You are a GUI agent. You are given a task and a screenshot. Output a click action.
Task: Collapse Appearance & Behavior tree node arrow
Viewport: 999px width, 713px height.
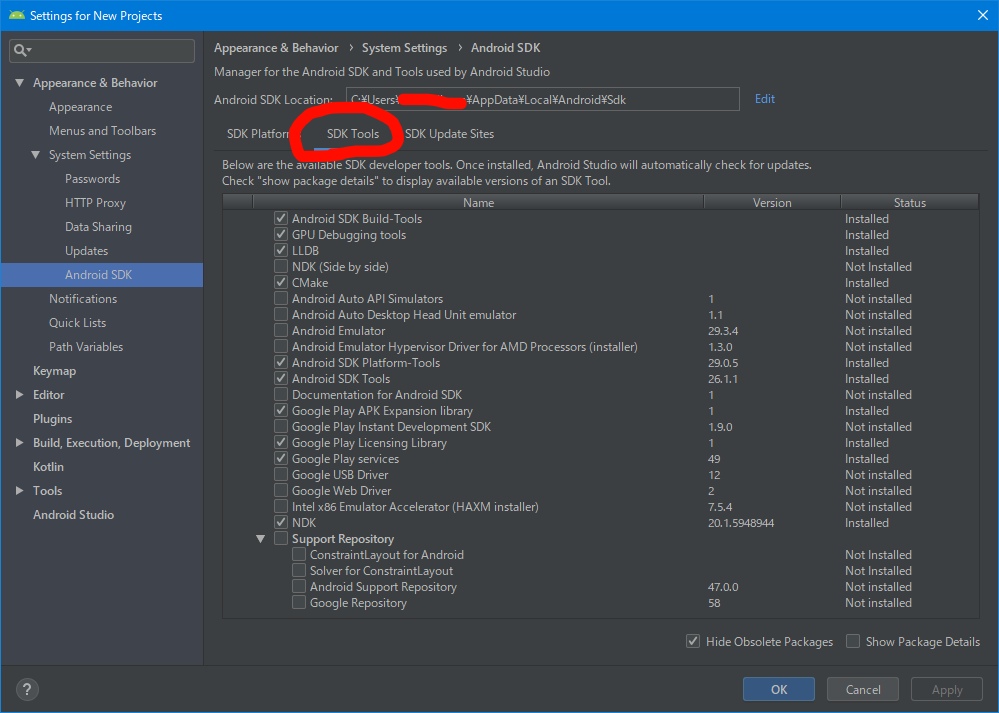click(x=20, y=83)
